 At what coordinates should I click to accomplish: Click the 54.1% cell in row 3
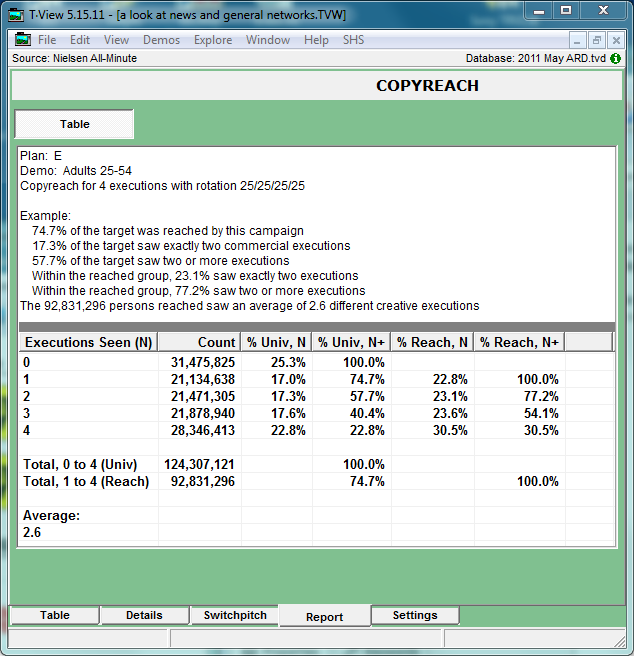pyautogui.click(x=519, y=413)
